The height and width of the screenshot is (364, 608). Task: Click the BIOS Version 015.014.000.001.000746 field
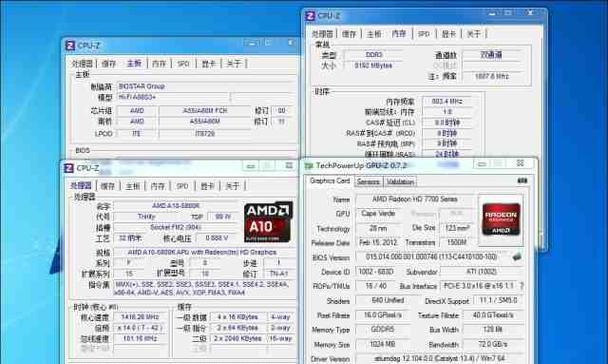click(431, 257)
